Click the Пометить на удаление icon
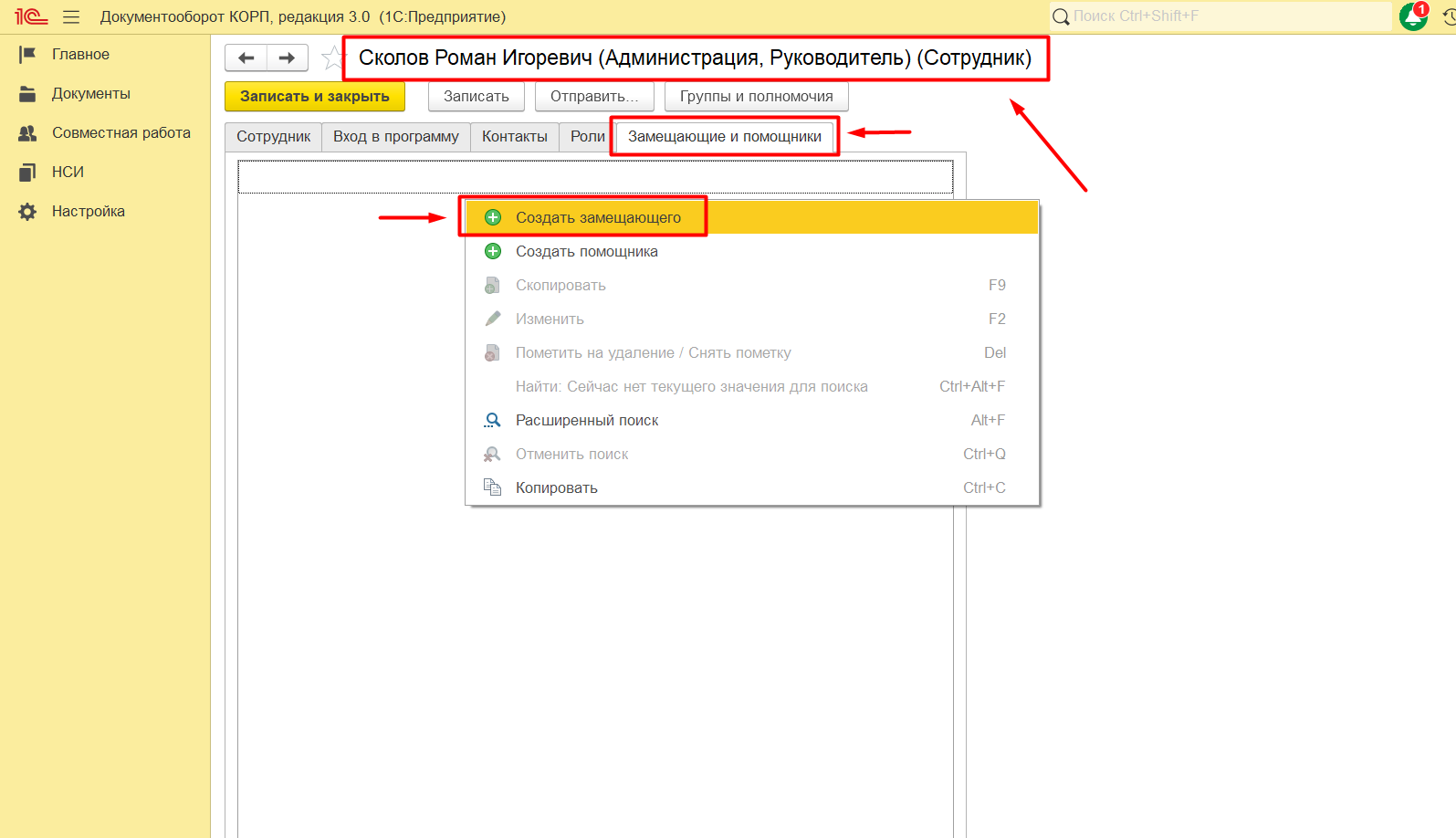The height and width of the screenshot is (838, 1456). (x=493, y=352)
